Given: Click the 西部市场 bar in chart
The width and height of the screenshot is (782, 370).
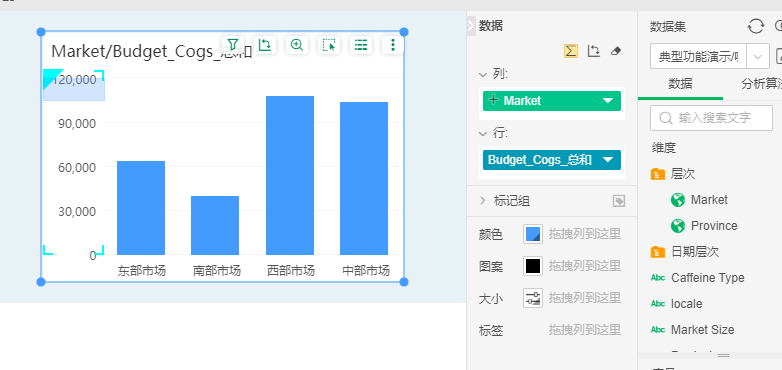Looking at the screenshot, I should pyautogui.click(x=290, y=176).
